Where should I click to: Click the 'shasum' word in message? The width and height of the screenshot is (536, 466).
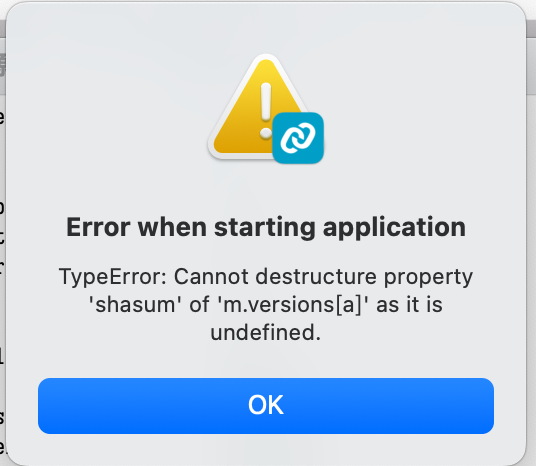coord(135,304)
